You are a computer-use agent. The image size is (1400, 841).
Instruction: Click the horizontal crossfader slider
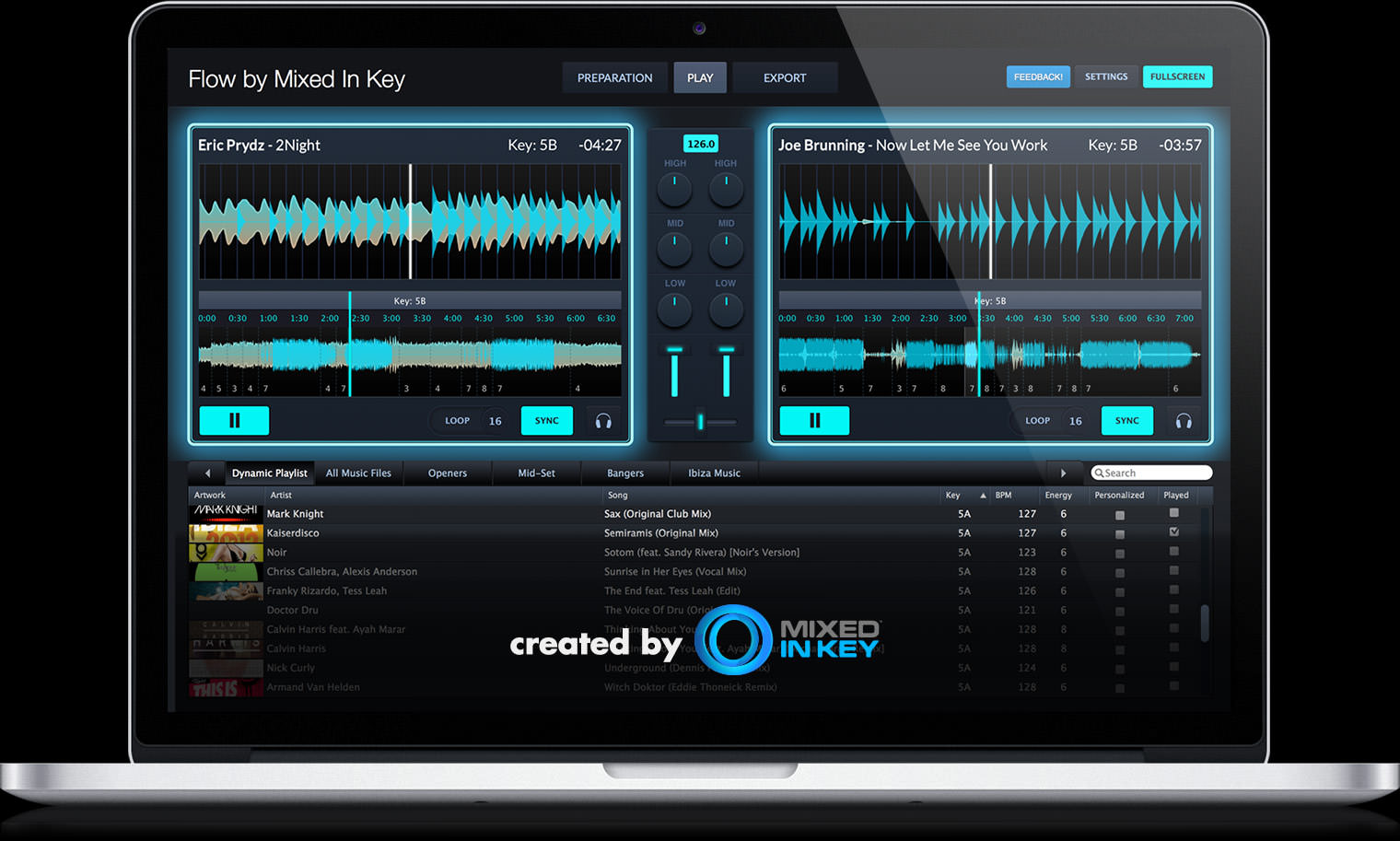click(700, 422)
